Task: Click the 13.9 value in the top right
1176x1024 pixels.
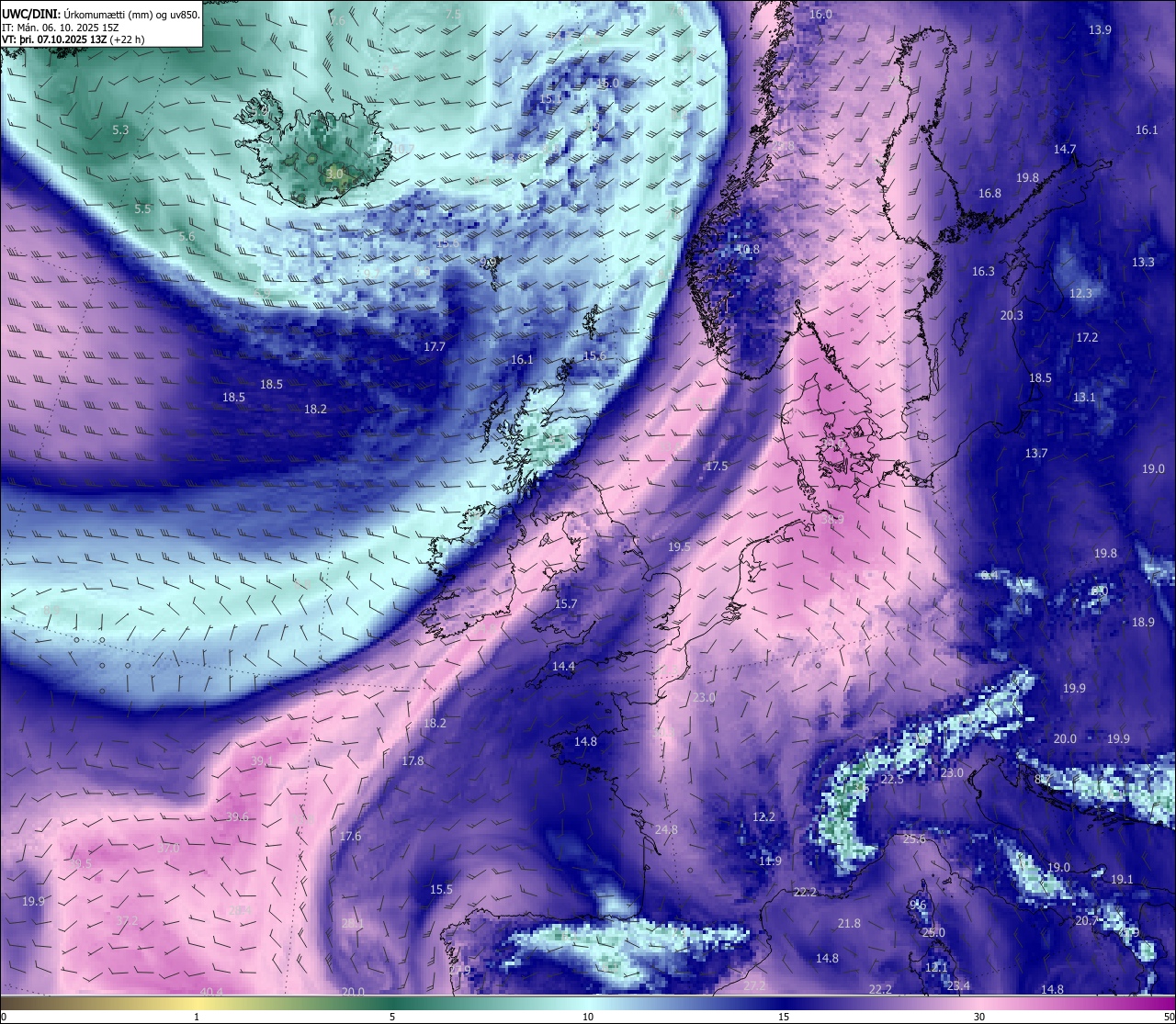Action: pyautogui.click(x=1100, y=29)
